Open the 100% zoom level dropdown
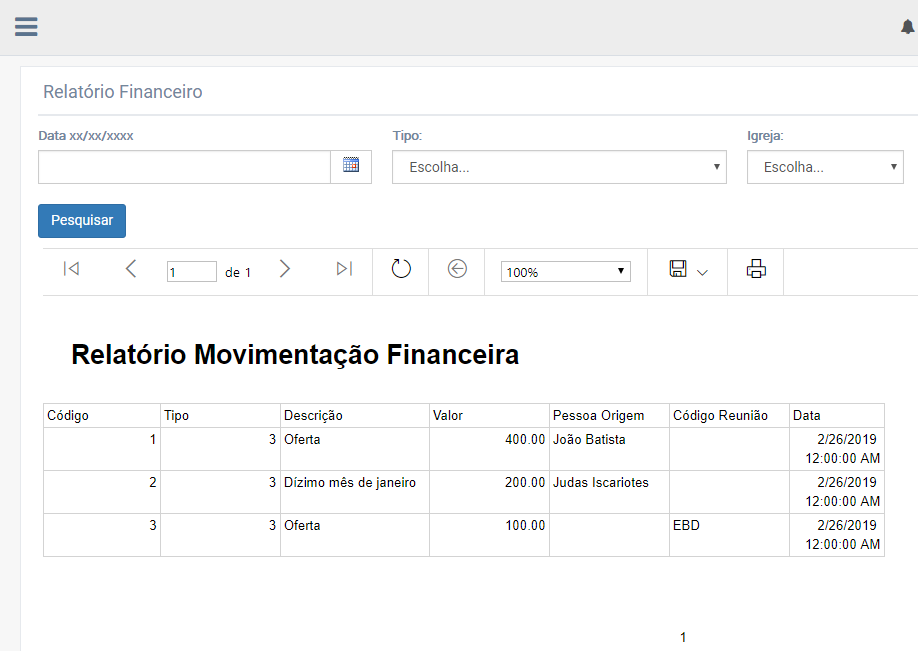Image resolution: width=918 pixels, height=651 pixels. (565, 272)
